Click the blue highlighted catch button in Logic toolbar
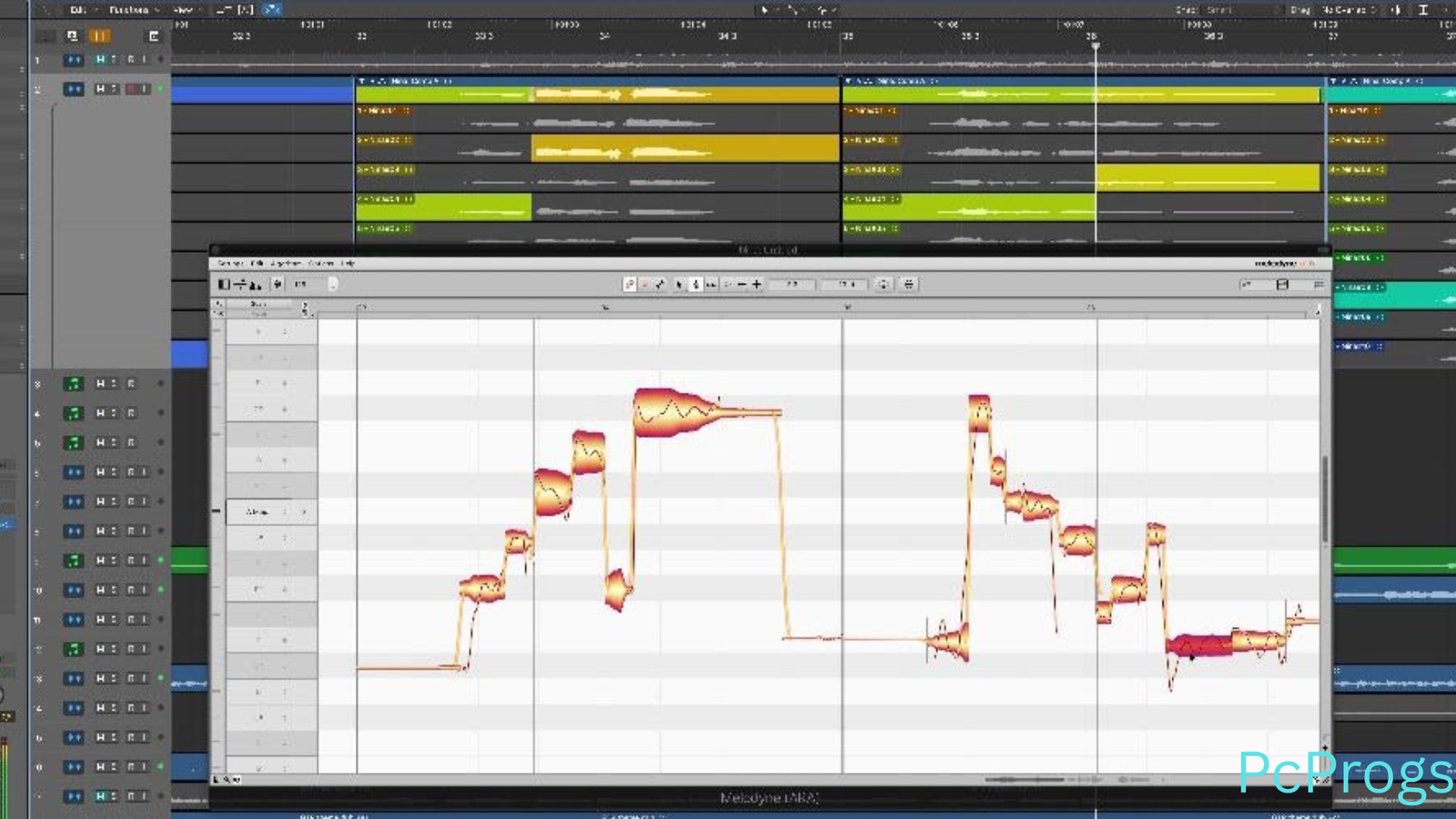The height and width of the screenshot is (819, 1456). (271, 9)
